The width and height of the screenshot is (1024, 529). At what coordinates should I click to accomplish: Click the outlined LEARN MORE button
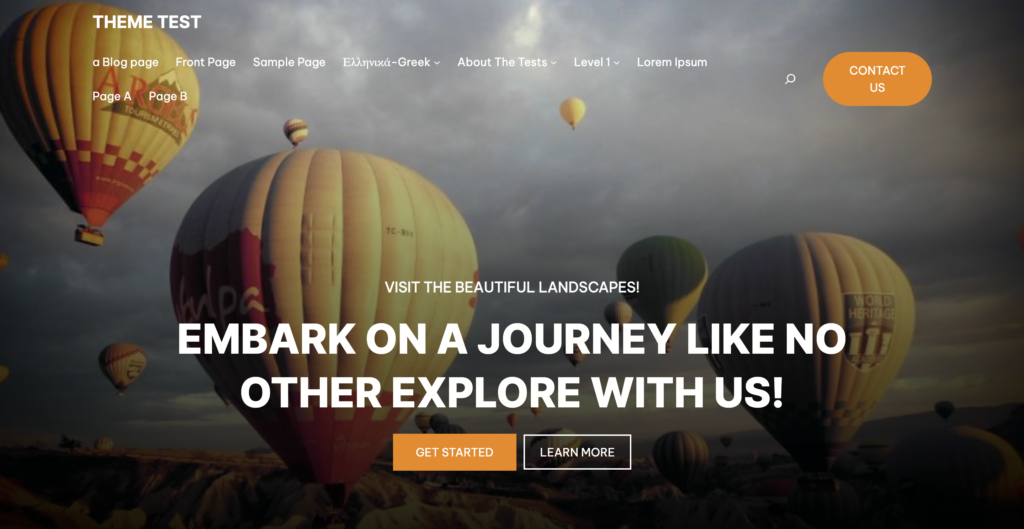point(577,452)
